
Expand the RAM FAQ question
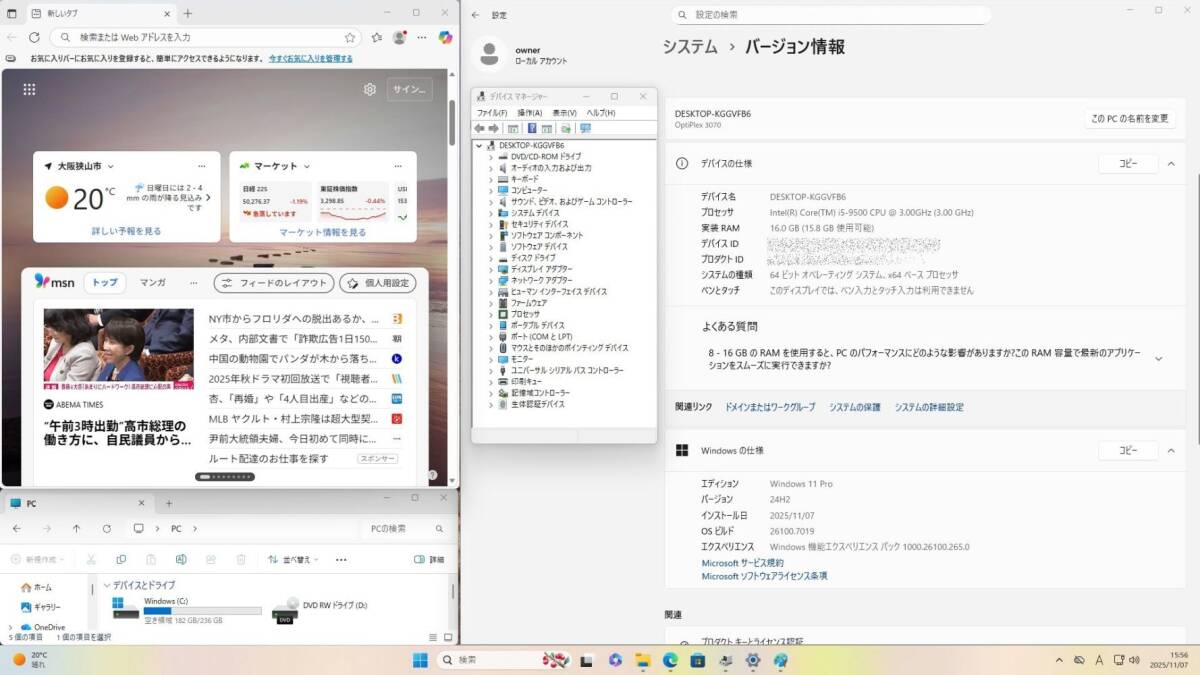[x=1158, y=358]
